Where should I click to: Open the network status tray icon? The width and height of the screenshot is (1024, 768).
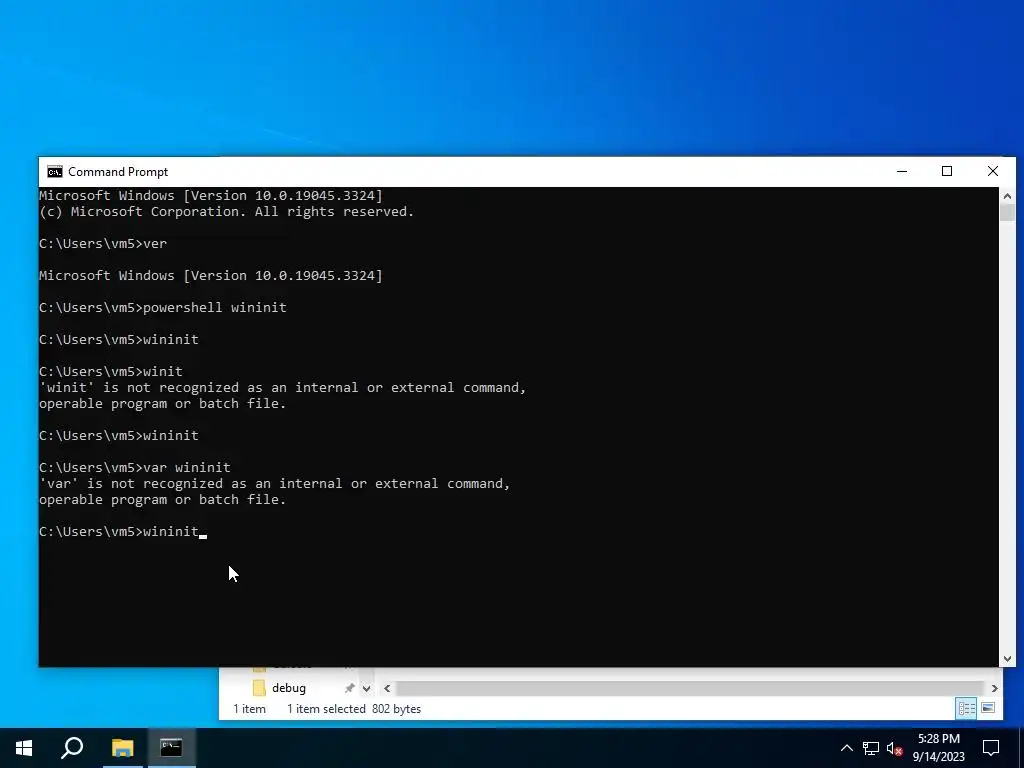(x=871, y=748)
